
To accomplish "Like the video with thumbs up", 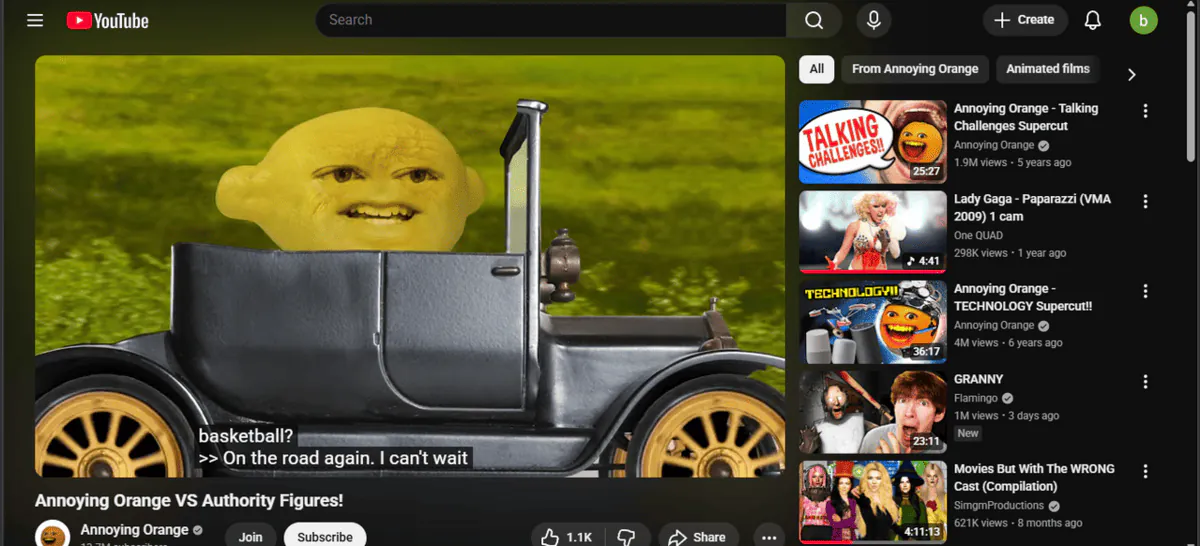I will point(567,537).
